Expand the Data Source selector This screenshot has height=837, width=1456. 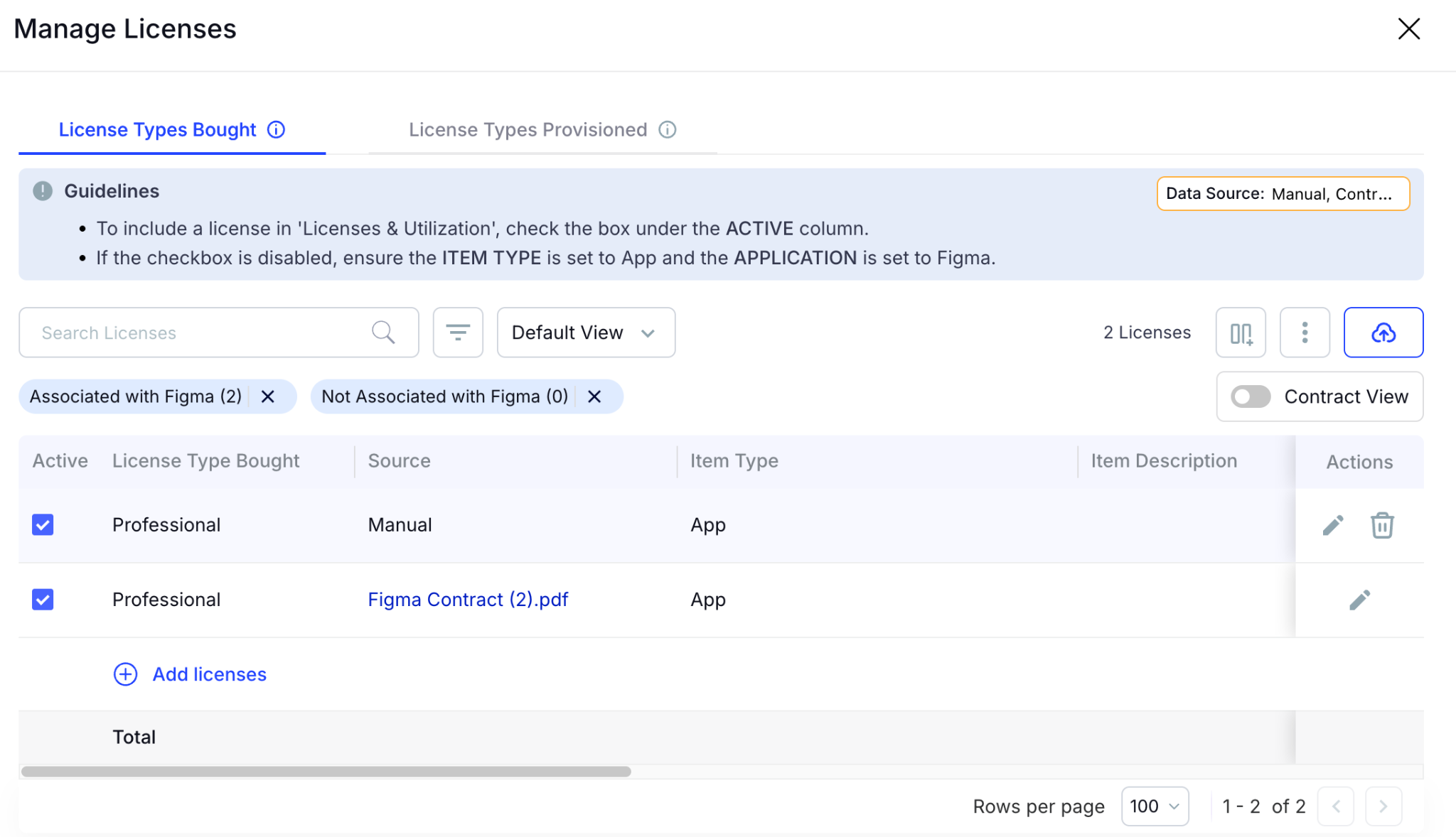1283,194
